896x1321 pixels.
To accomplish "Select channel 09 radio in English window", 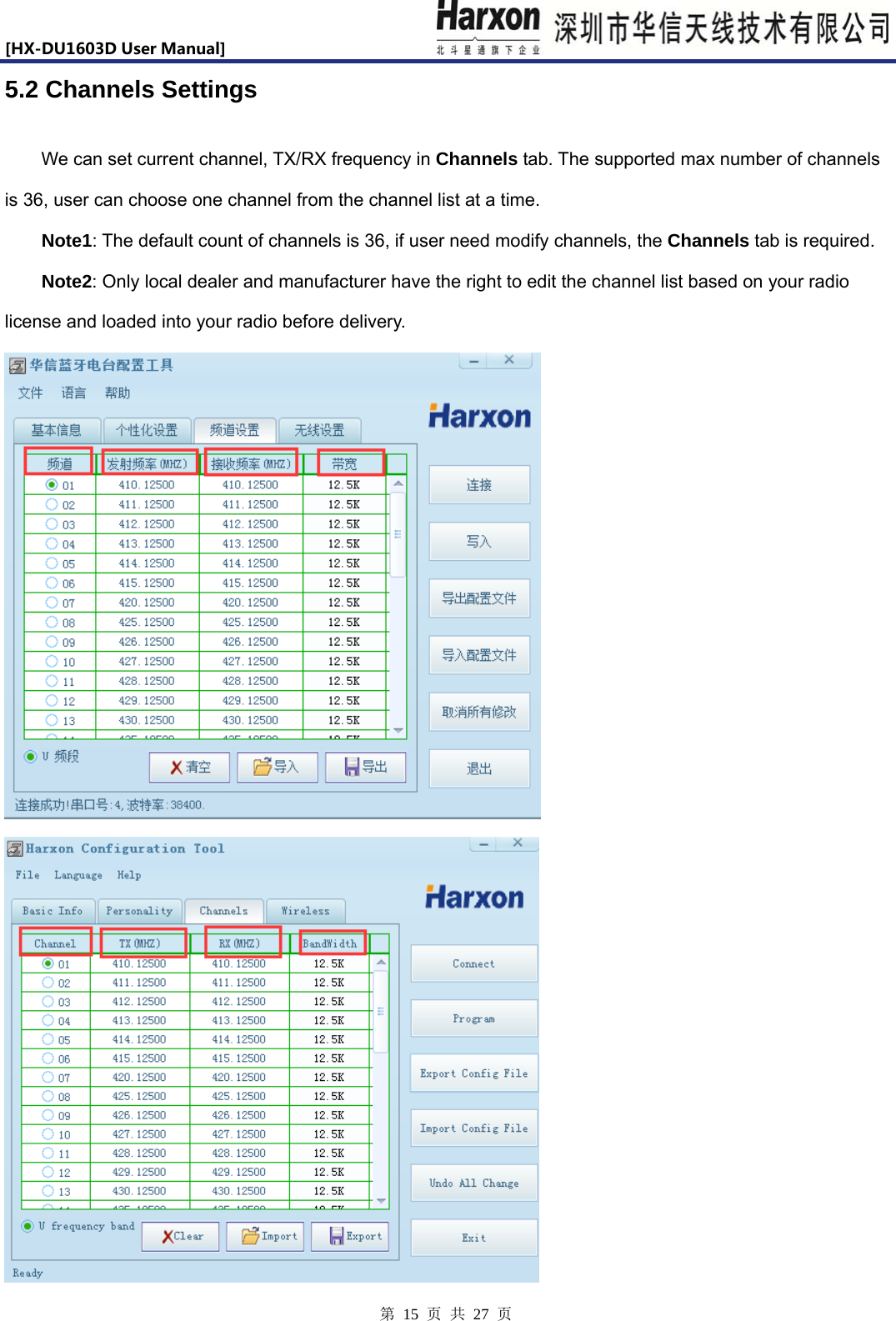I will pyautogui.click(x=48, y=1115).
